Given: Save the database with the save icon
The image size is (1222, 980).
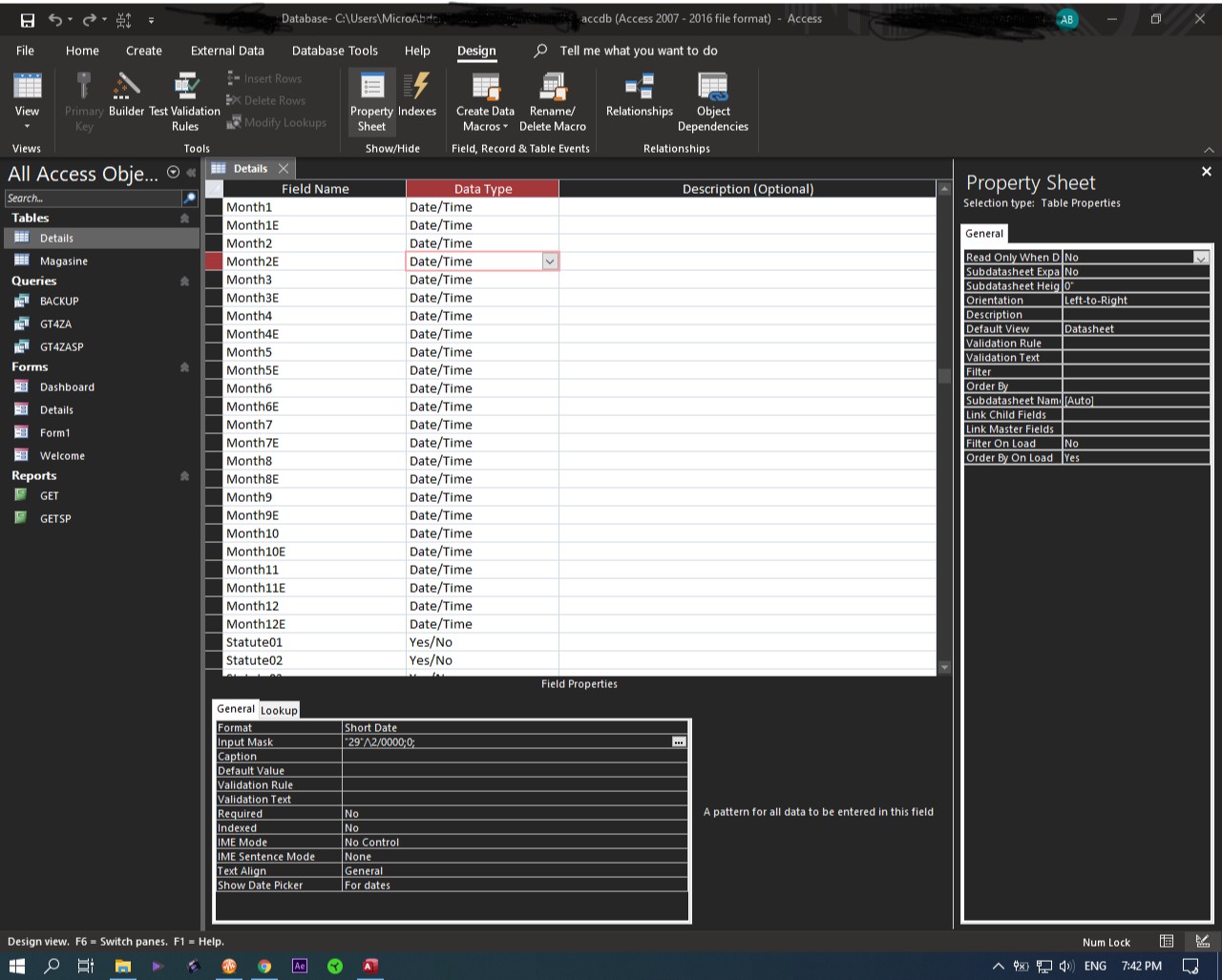Looking at the screenshot, I should coord(28,19).
